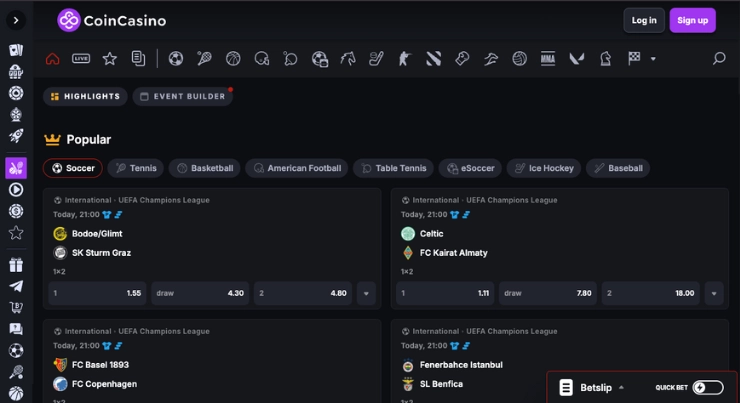Open the LIVE events icon

(x=81, y=59)
